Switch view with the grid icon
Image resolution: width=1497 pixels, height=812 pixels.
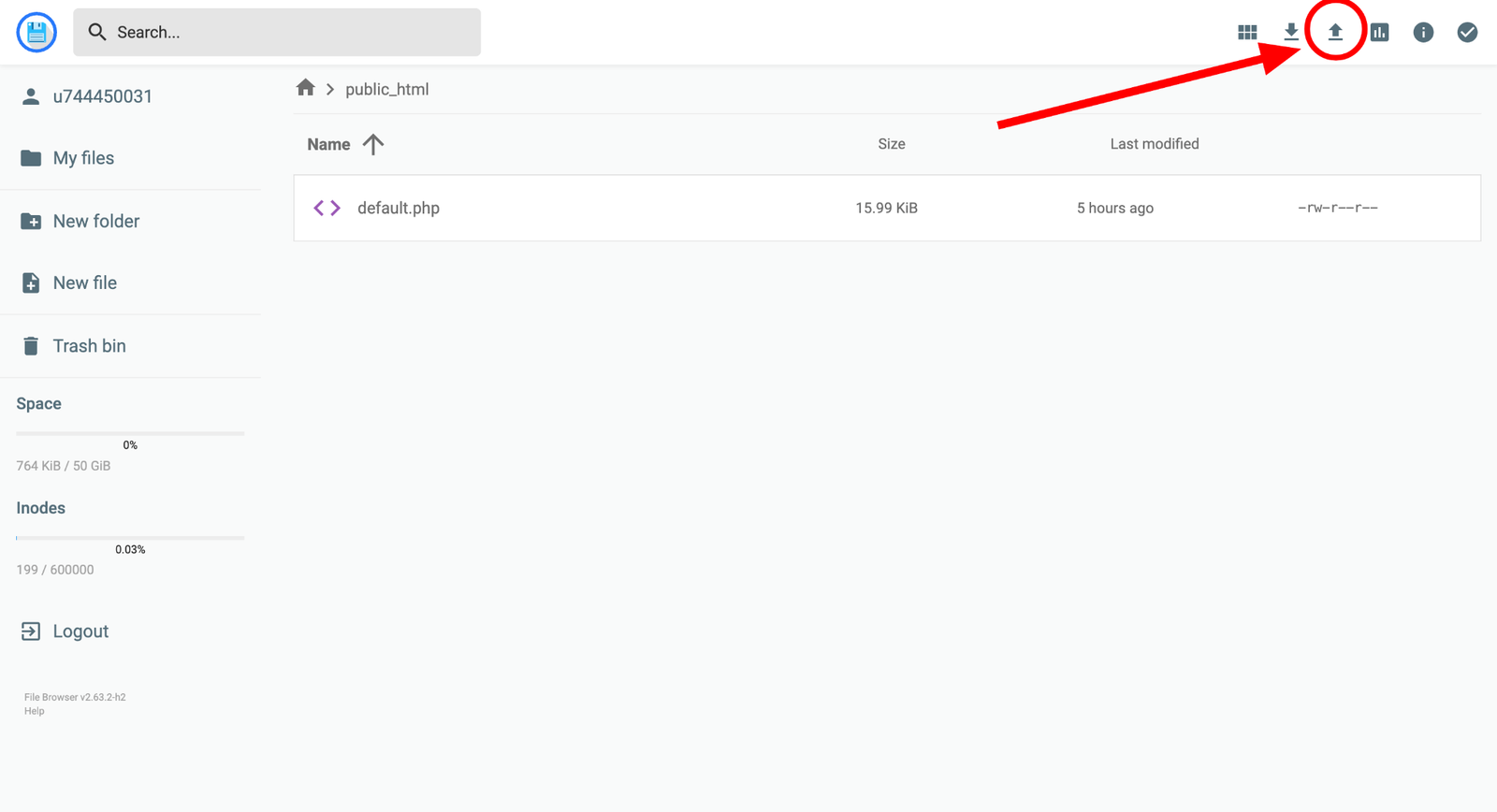coord(1247,33)
